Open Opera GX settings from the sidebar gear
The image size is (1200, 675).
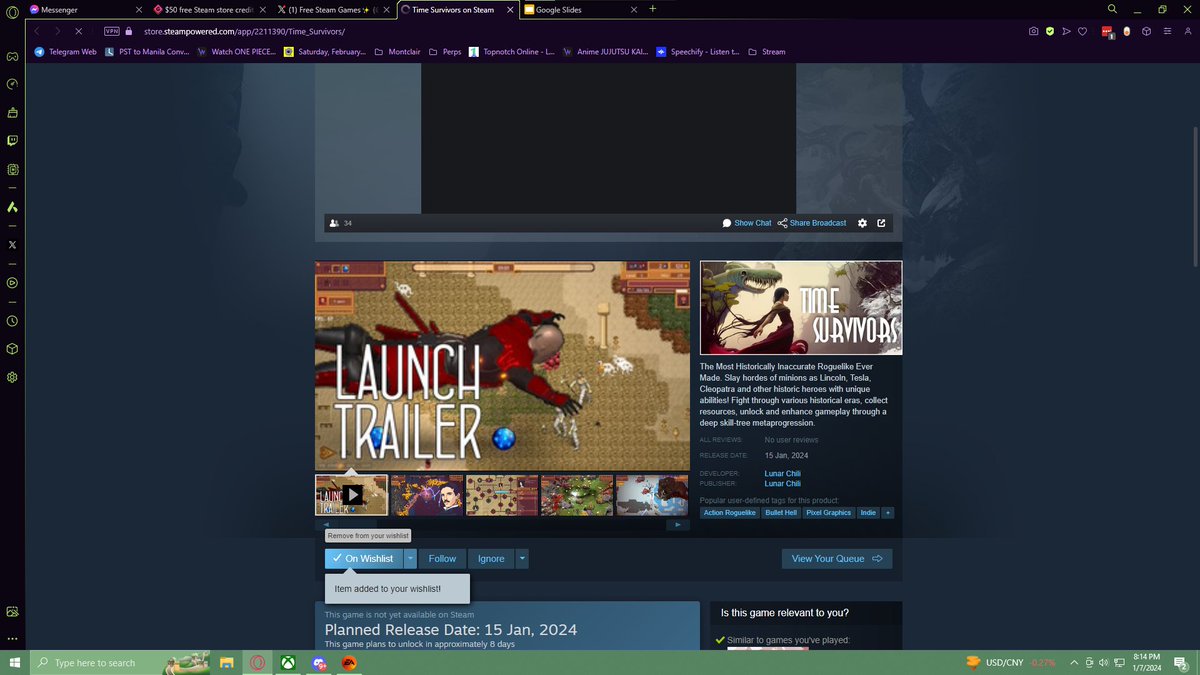(12, 377)
